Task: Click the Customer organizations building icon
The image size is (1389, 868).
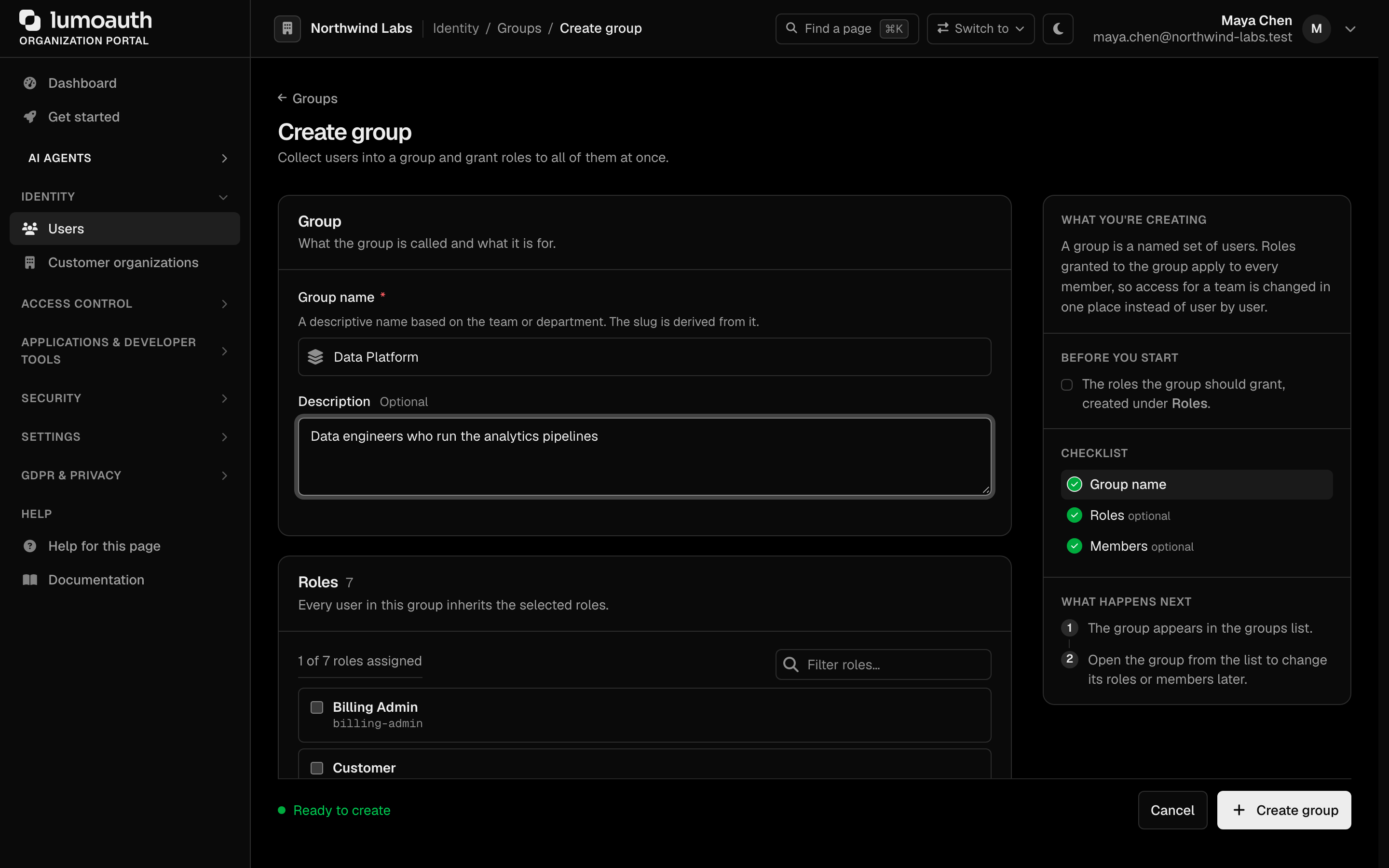Action: [x=30, y=262]
